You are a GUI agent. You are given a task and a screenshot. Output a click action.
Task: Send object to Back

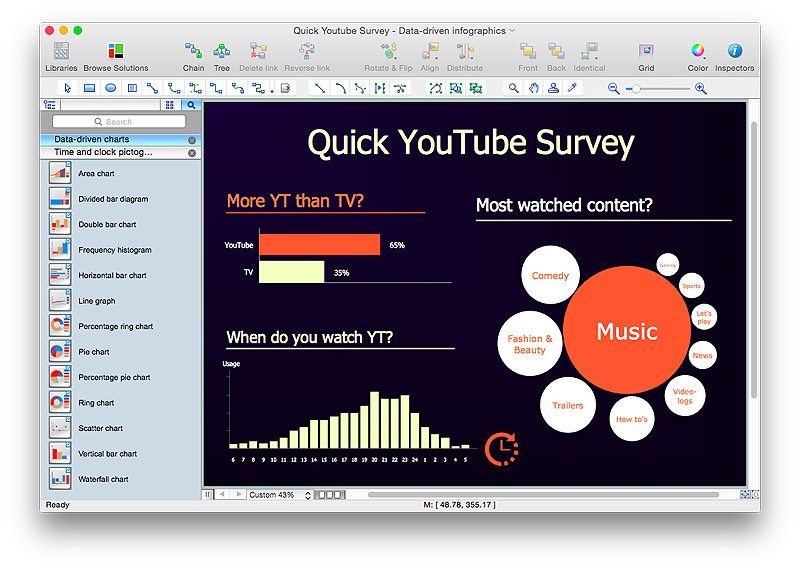556,57
